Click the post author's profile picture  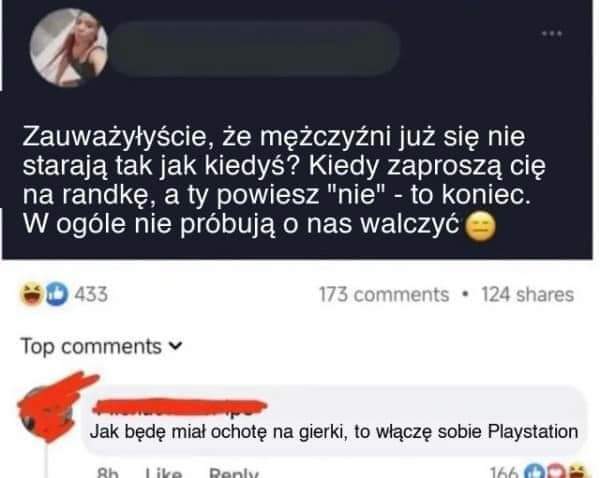69,48
